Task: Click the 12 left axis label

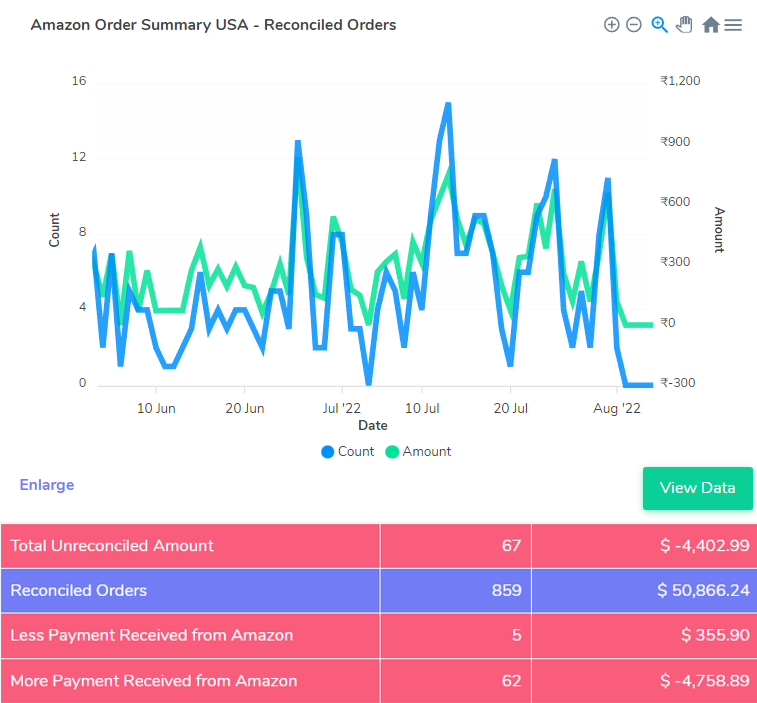Action: click(x=79, y=157)
